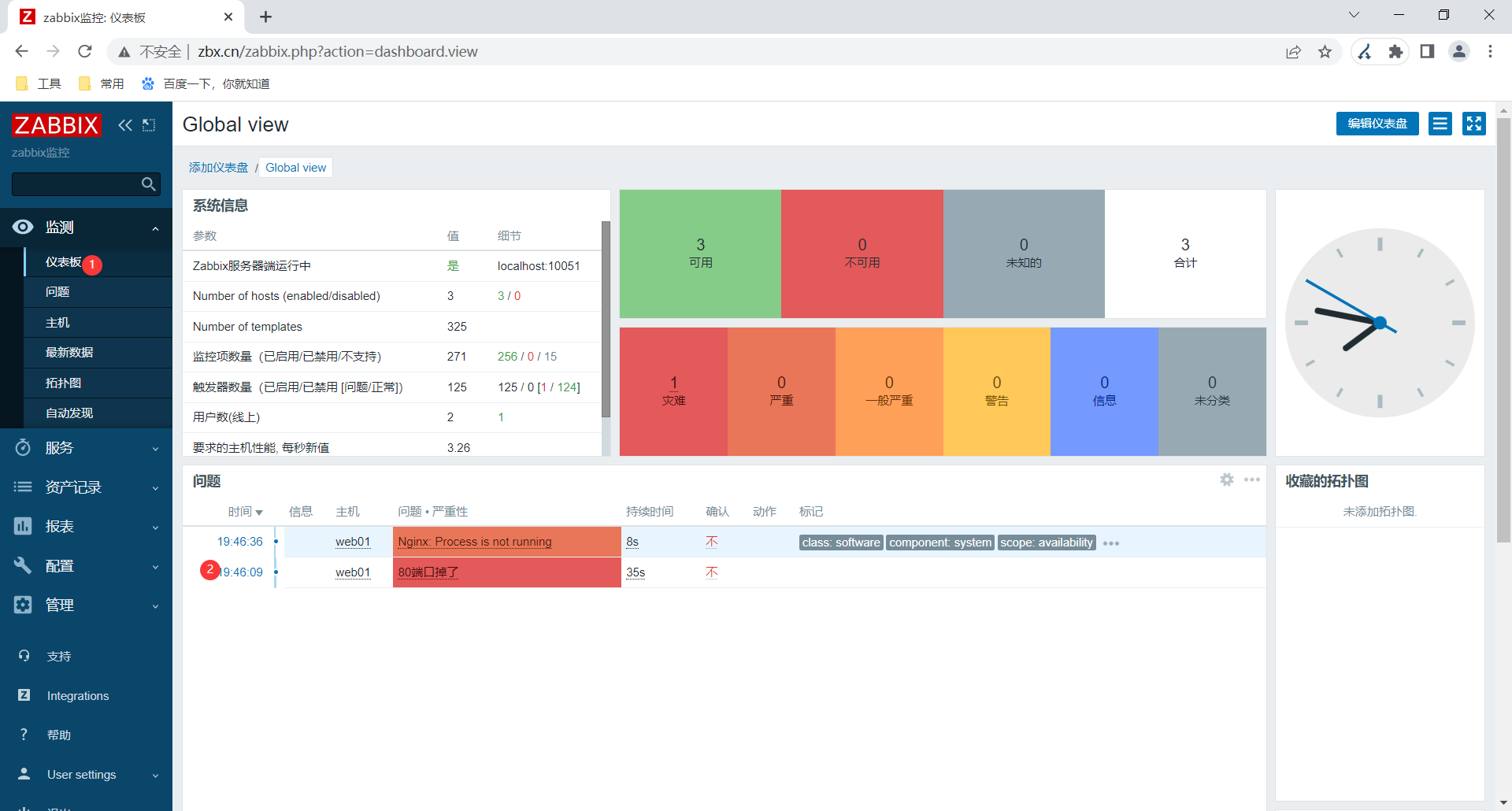Open the dashboard actions list icon

pyautogui.click(x=1440, y=124)
